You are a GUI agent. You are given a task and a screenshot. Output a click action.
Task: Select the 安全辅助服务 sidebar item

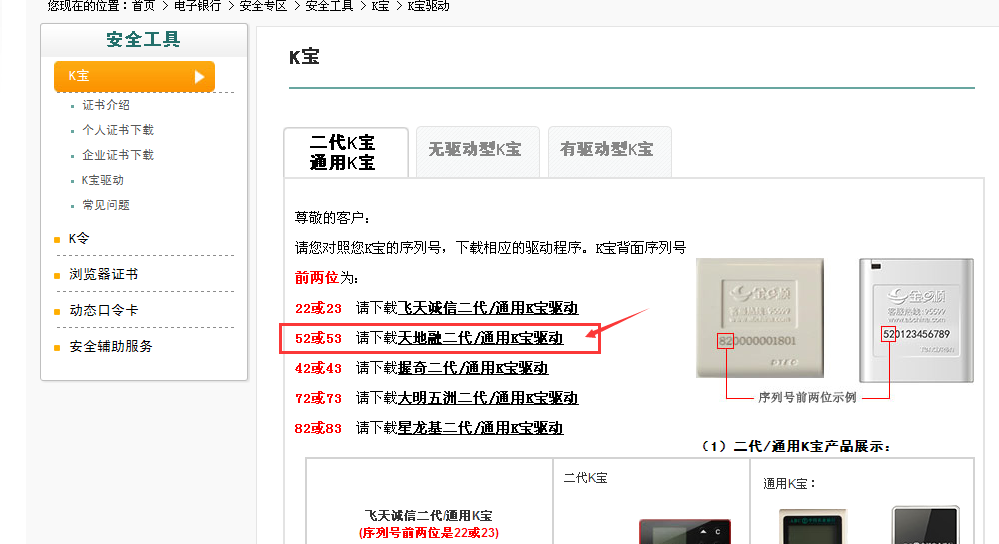tap(111, 347)
